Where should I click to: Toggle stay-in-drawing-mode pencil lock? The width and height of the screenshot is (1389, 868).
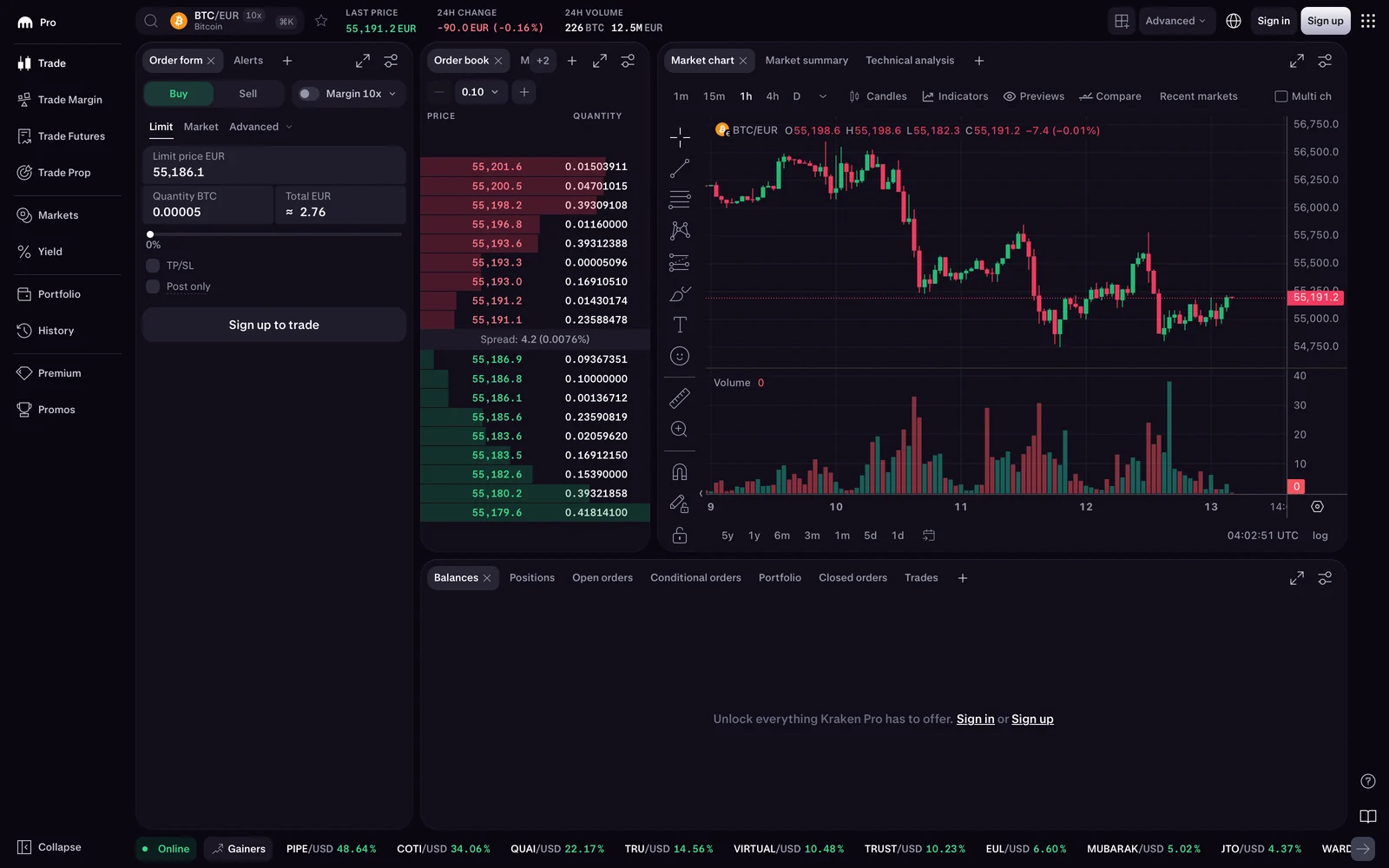click(x=680, y=503)
